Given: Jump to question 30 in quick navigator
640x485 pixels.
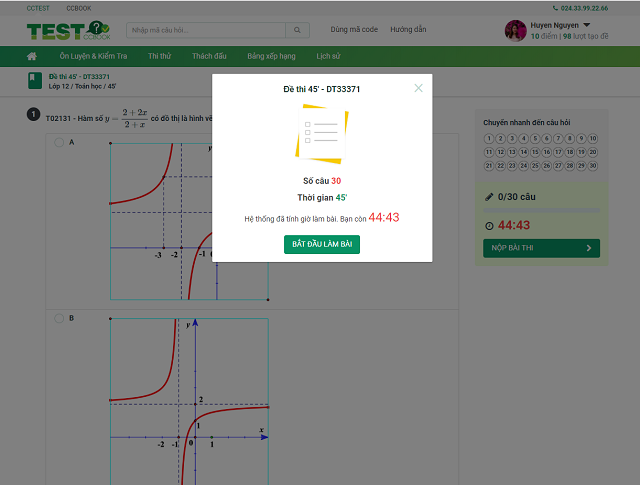Looking at the screenshot, I should (593, 165).
